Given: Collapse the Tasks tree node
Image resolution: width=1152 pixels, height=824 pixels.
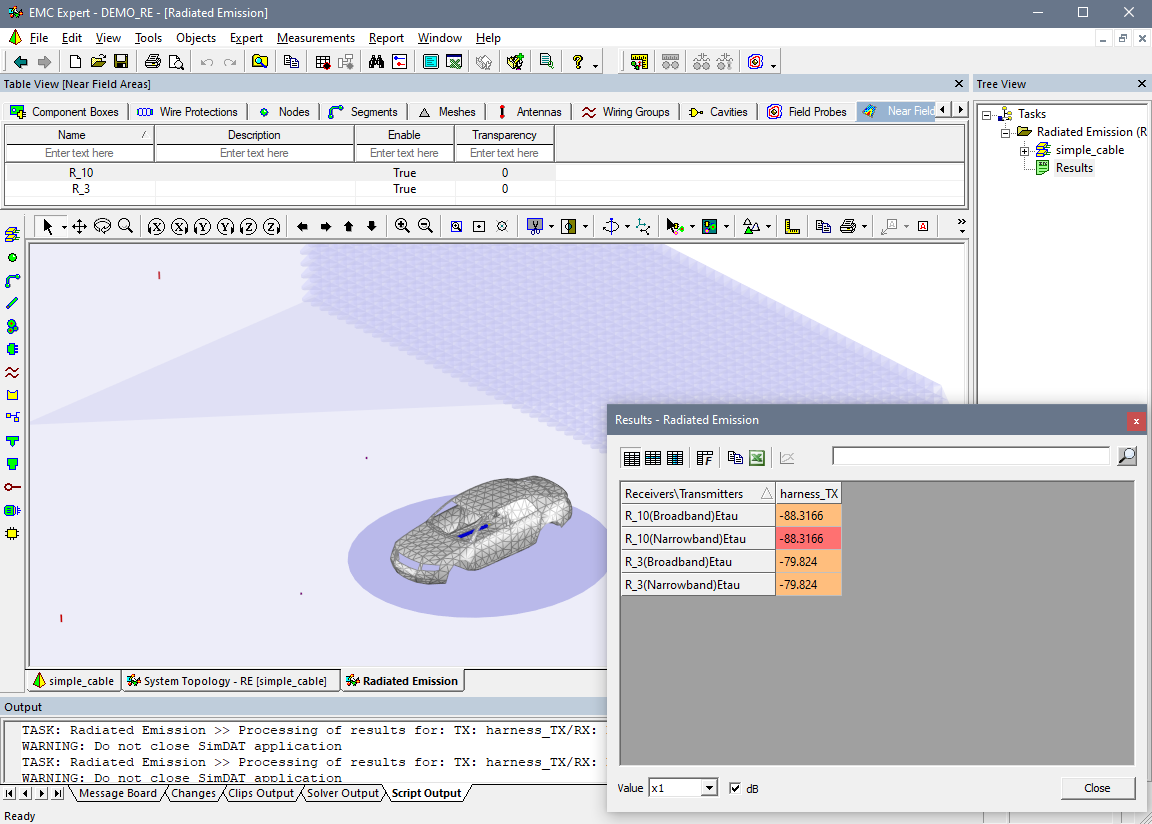Looking at the screenshot, I should (x=987, y=114).
